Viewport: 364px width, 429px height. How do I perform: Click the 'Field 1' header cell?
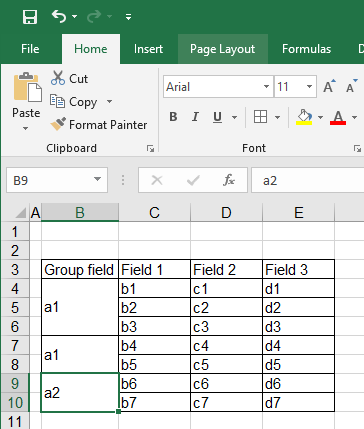pyautogui.click(x=154, y=269)
